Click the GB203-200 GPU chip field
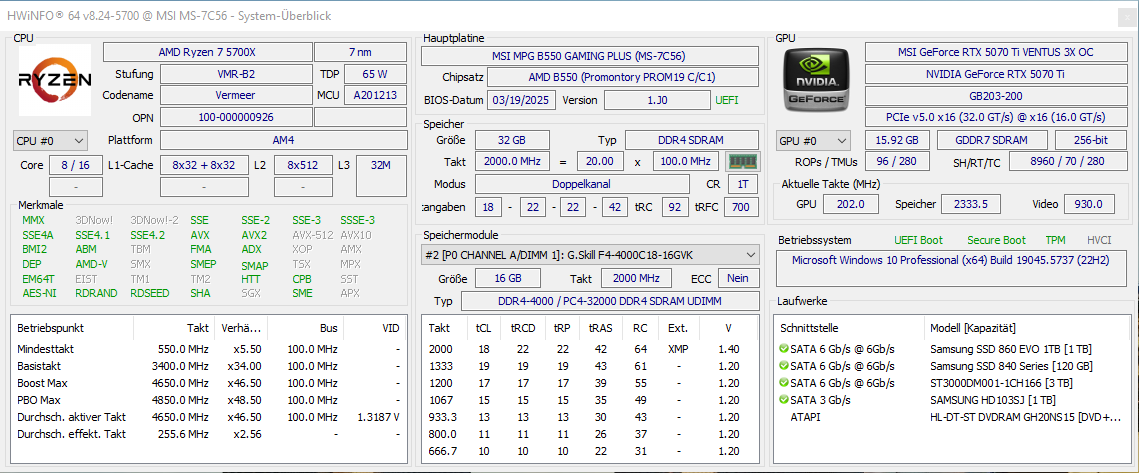Image resolution: width=1139 pixels, height=473 pixels. 995,95
